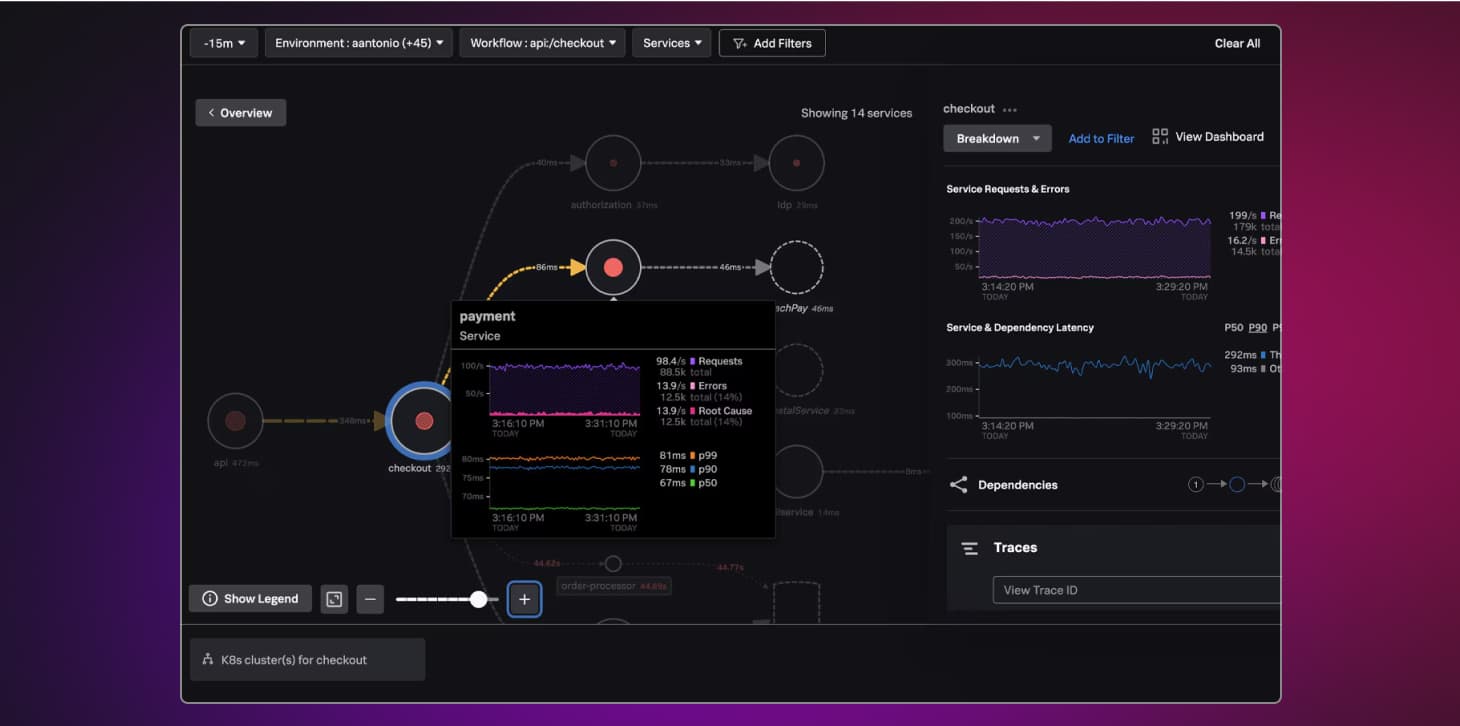Image resolution: width=1460 pixels, height=726 pixels.
Task: Click the Traces list icon
Action: coord(969,547)
